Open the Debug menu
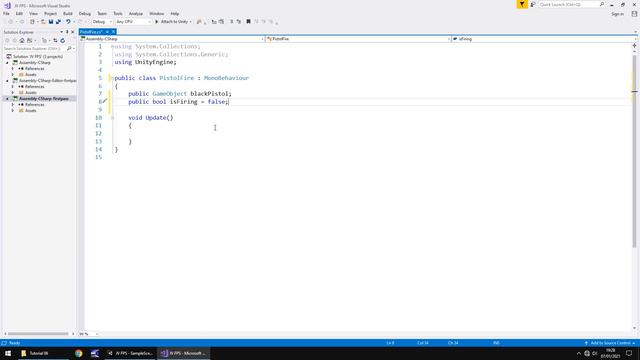The image size is (640, 360). (84, 14)
